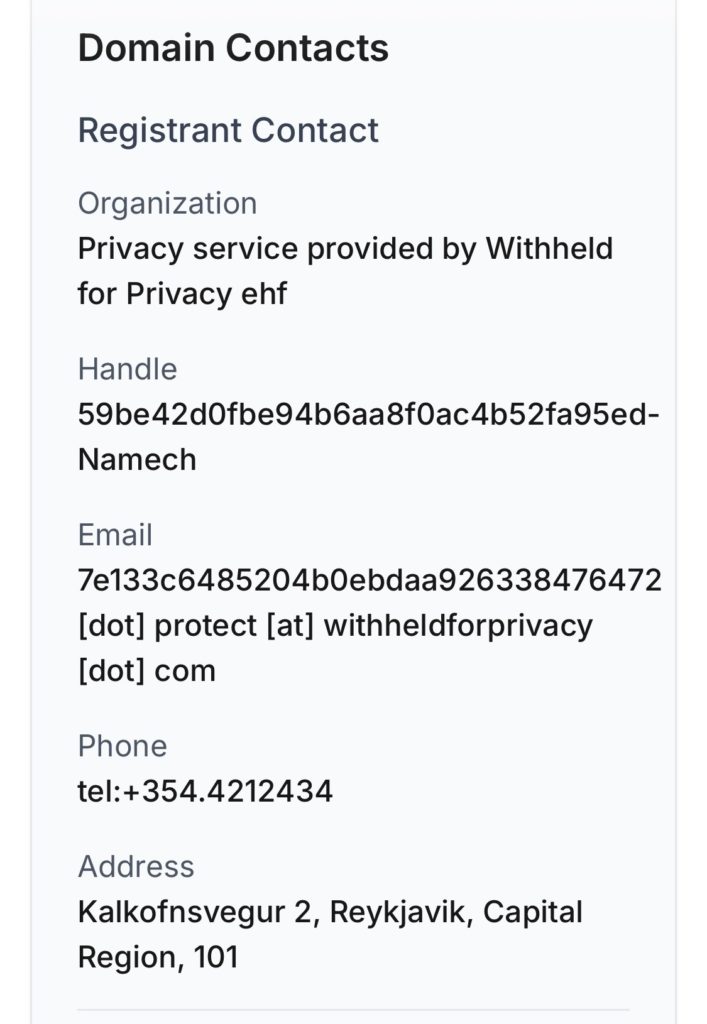This screenshot has width=707, height=1024.
Task: Click the 'Namech' handle suffix text
Action: click(x=137, y=460)
